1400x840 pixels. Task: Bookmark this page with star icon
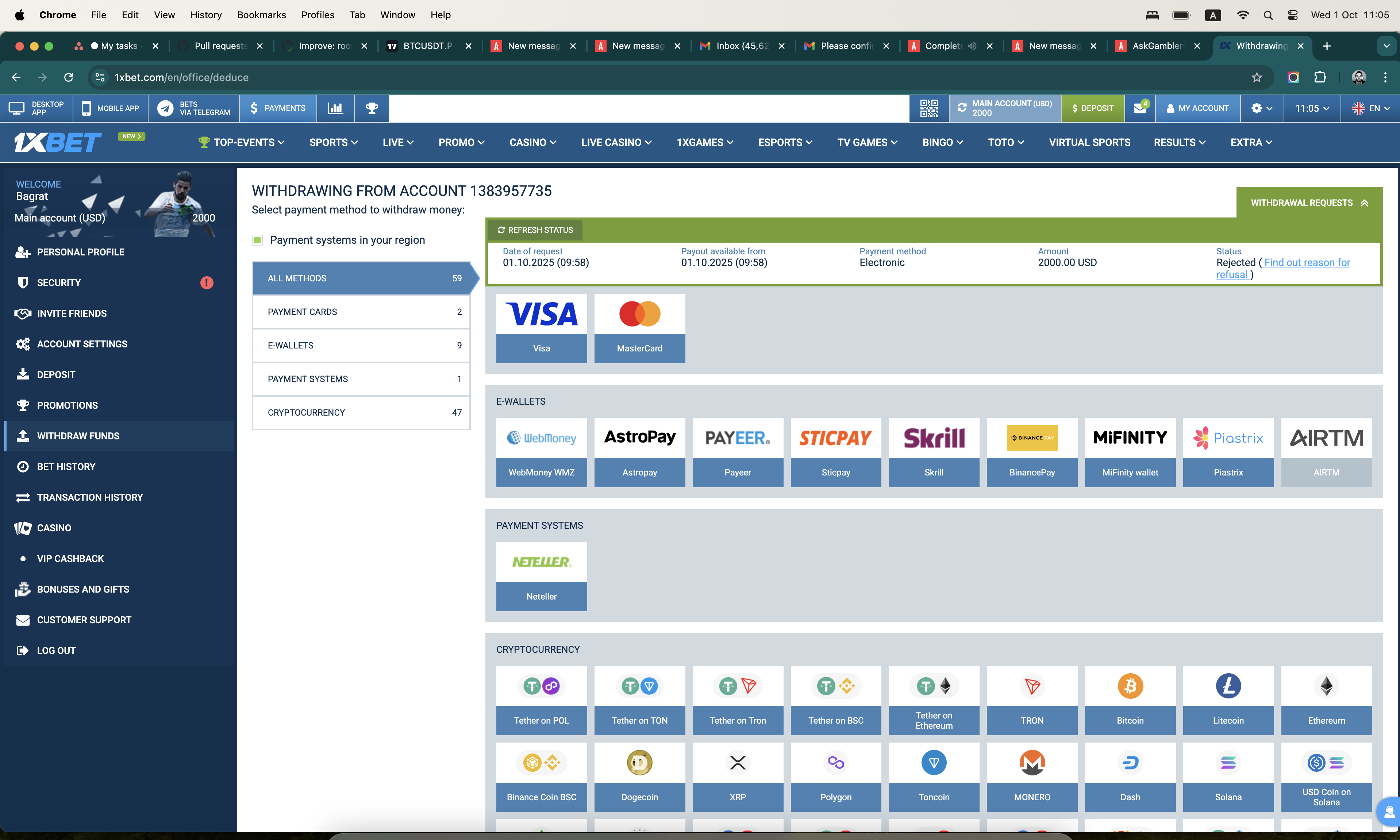(x=1256, y=78)
